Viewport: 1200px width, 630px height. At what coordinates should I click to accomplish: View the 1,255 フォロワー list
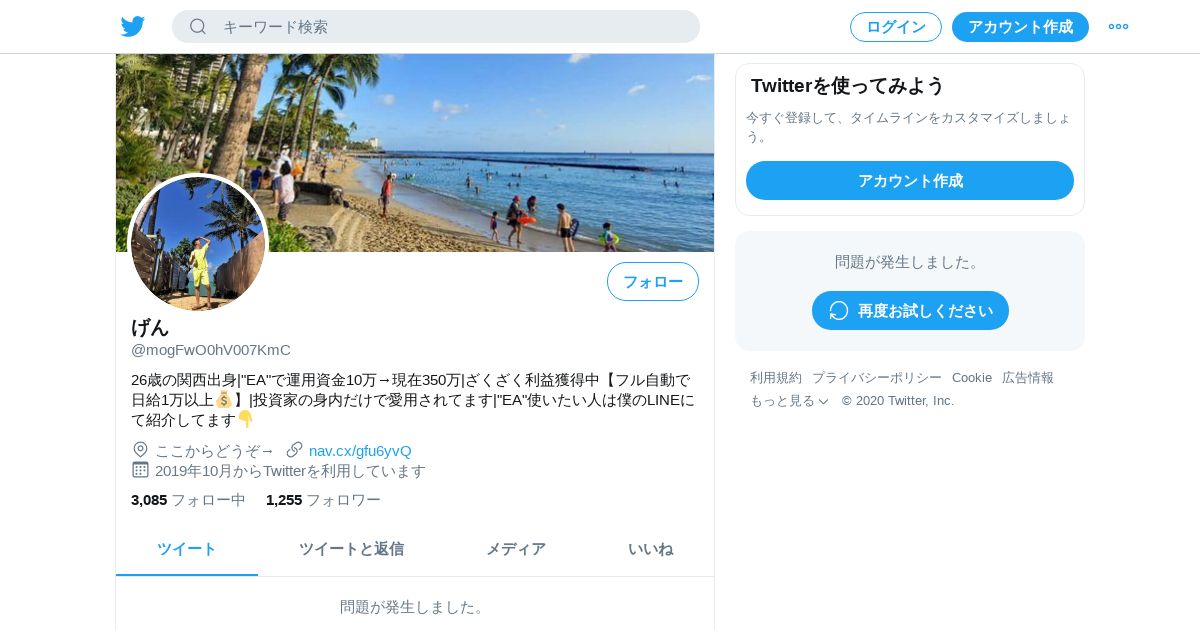(323, 500)
